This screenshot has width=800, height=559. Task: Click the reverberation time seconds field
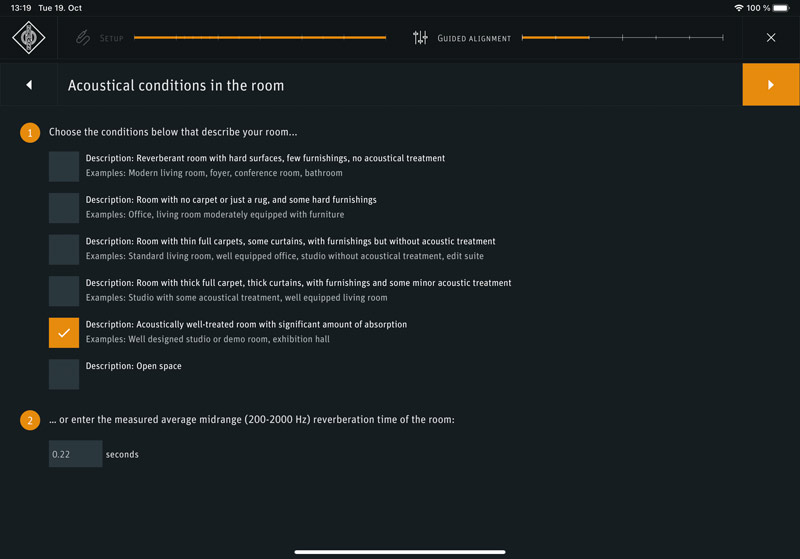pos(76,454)
